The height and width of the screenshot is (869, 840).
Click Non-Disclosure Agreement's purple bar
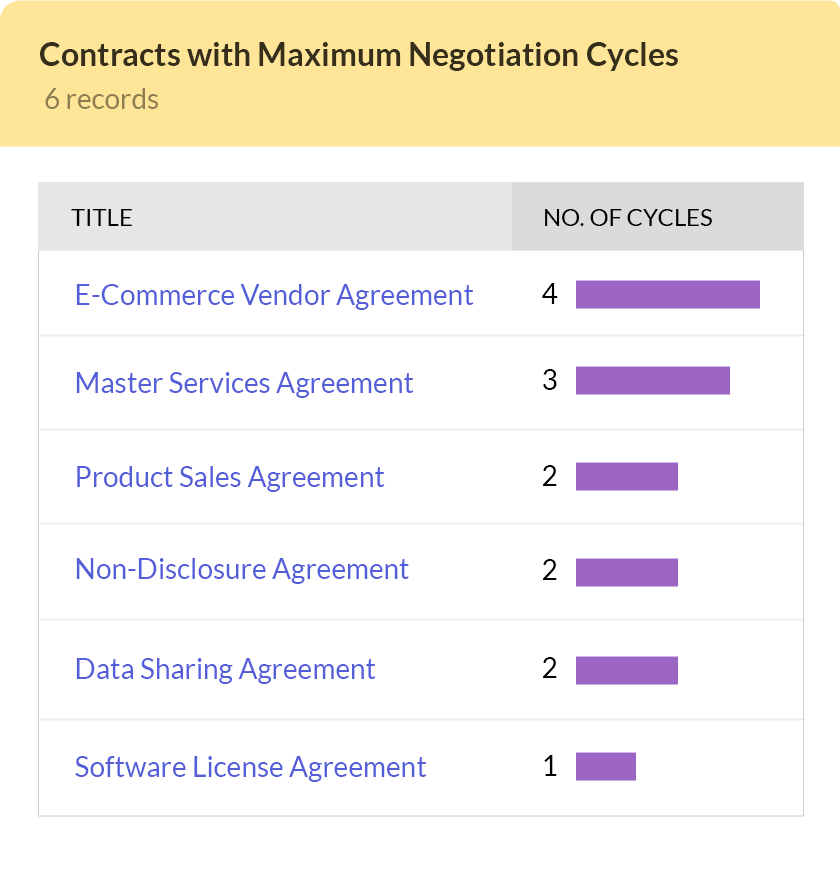[x=626, y=572]
